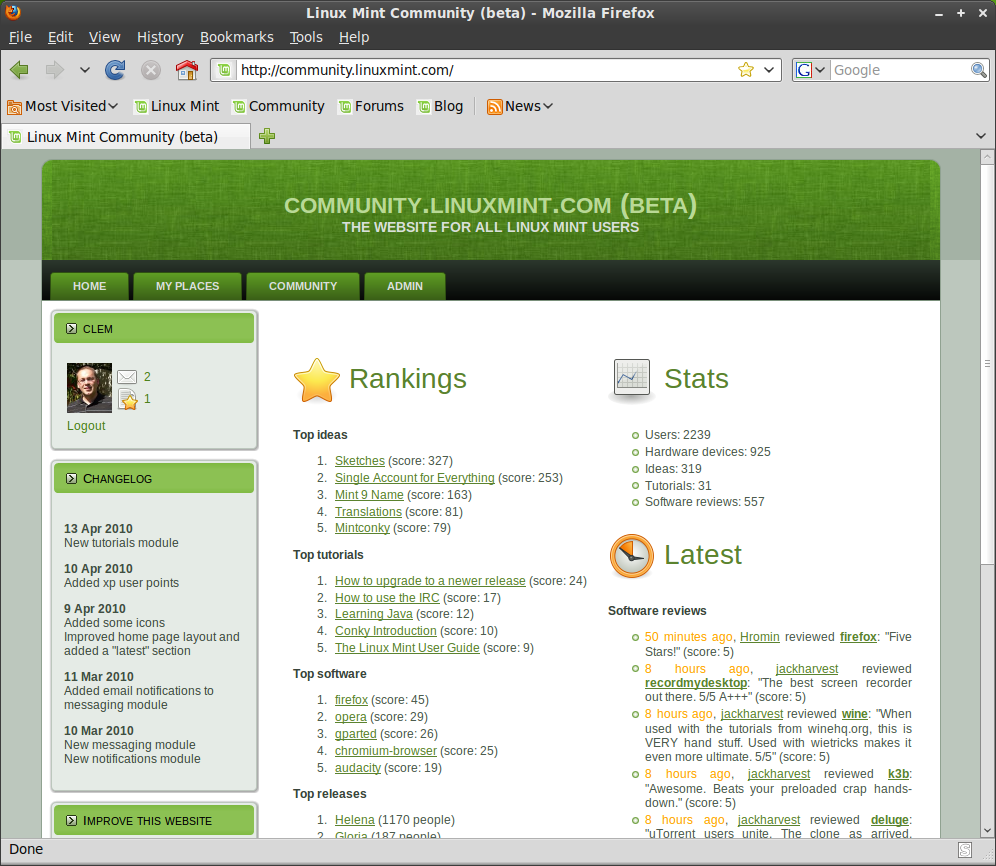Open the COMMUNITY site tab
Viewport: 996px width, 866px height.
pyautogui.click(x=303, y=286)
